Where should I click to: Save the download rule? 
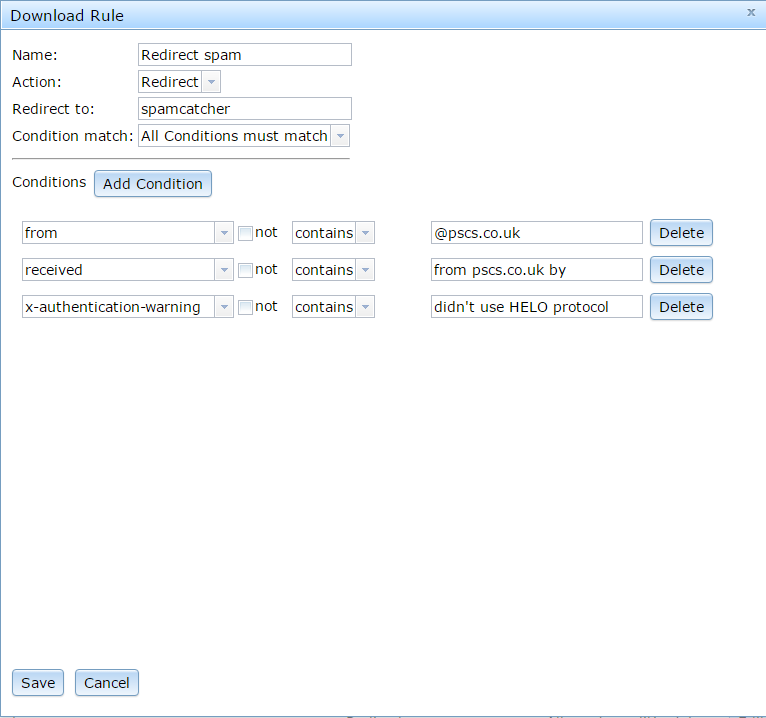[x=38, y=682]
